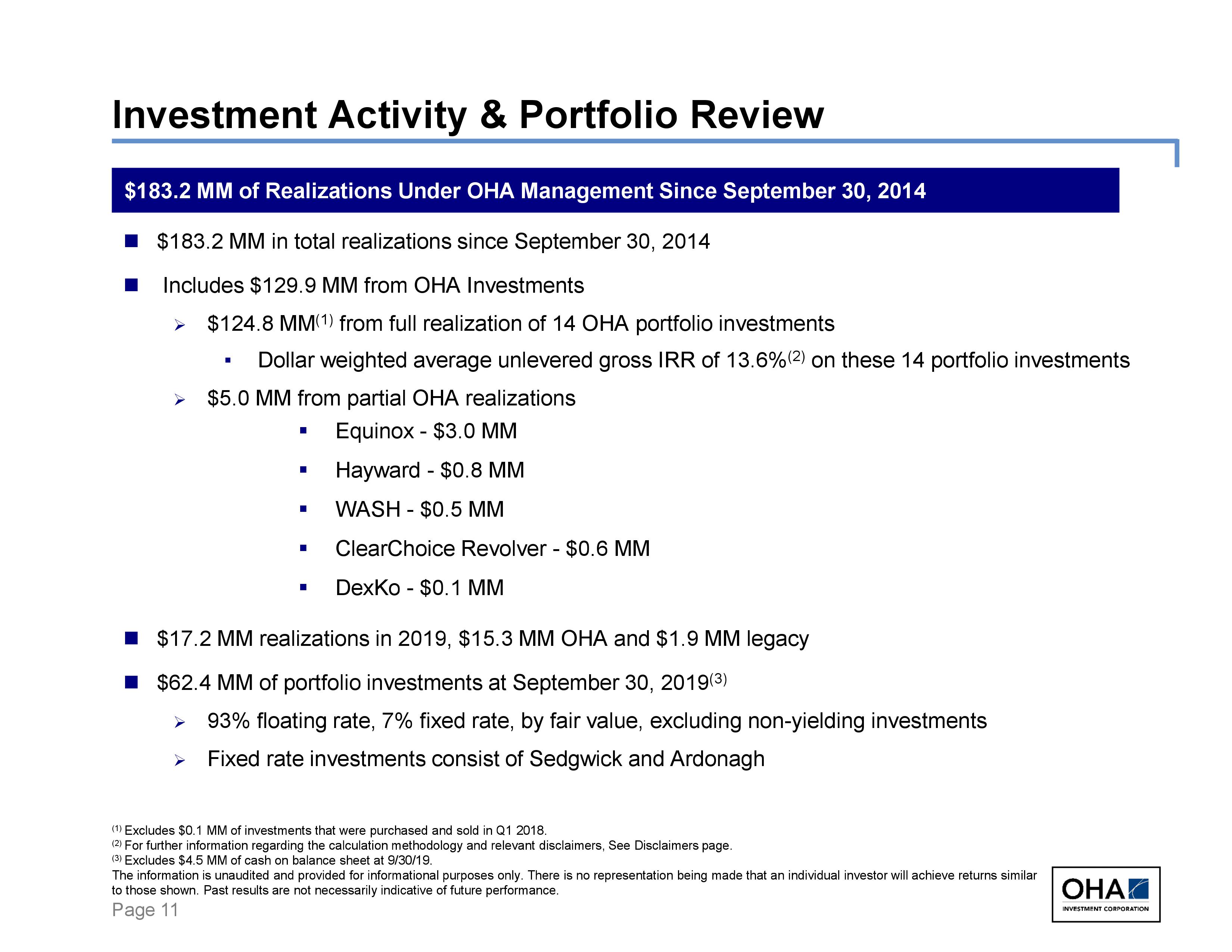Click the Sedgwick and Ardonagh fixed rate line
The width and height of the screenshot is (1232, 952).
click(x=486, y=759)
